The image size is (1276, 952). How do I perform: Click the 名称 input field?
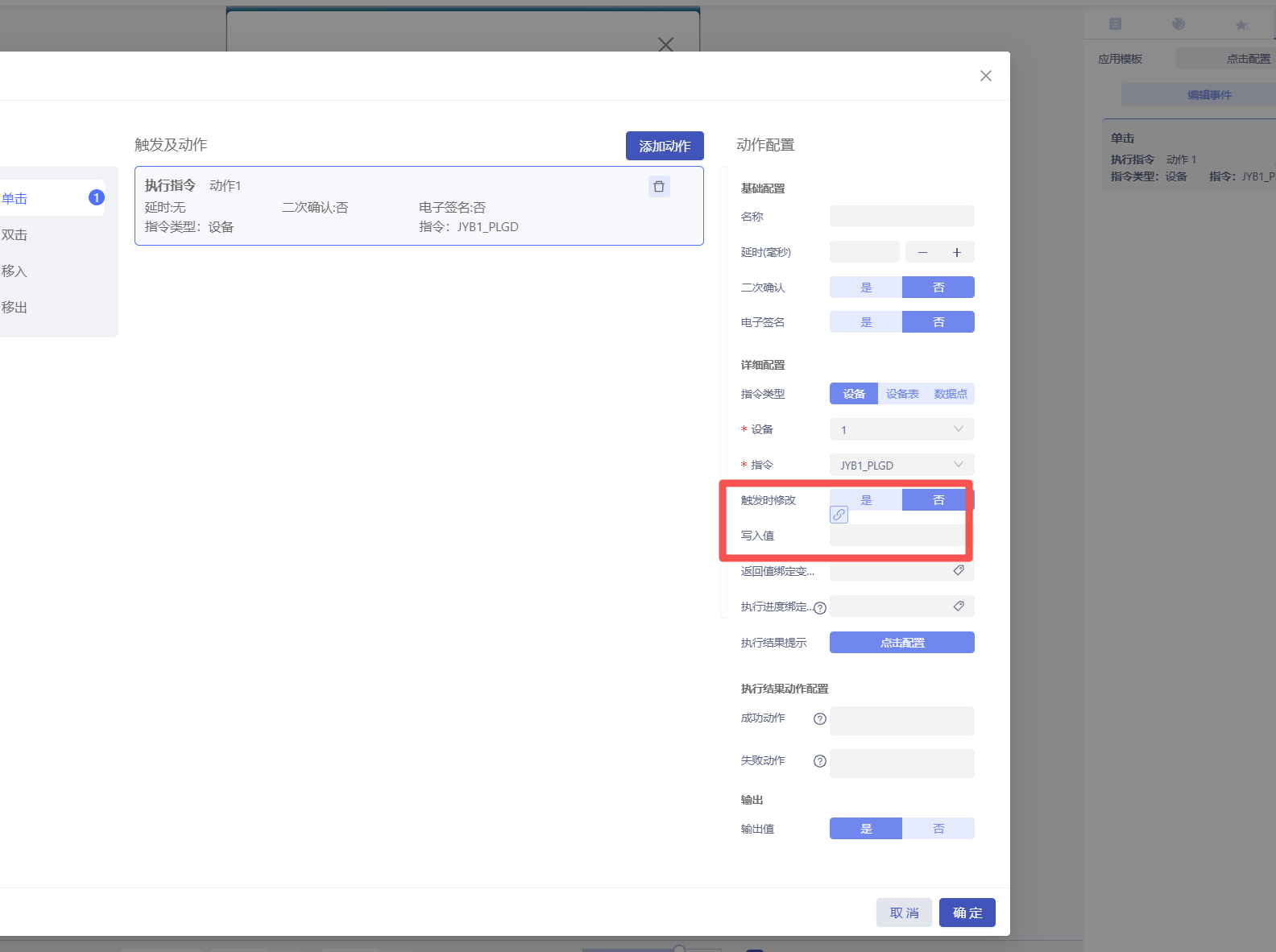(901, 217)
